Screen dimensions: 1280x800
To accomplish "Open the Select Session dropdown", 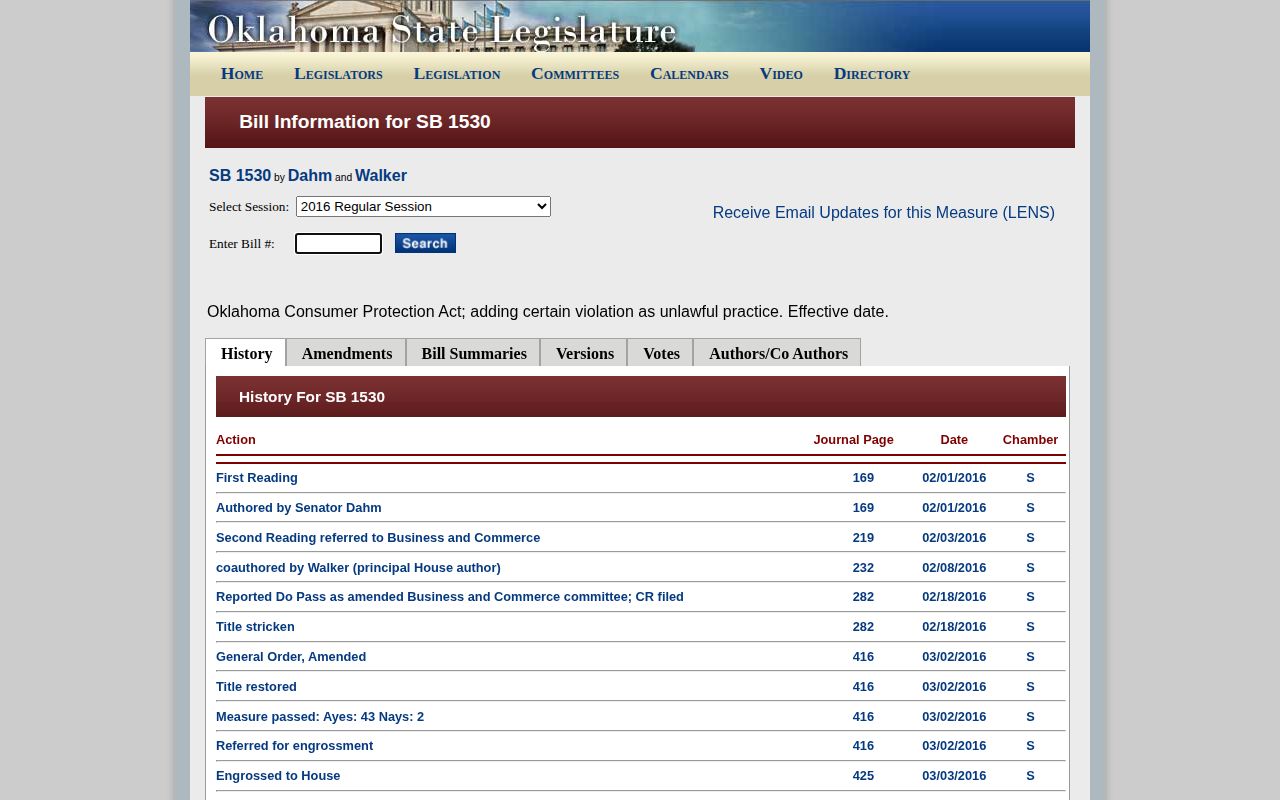I will [x=423, y=206].
